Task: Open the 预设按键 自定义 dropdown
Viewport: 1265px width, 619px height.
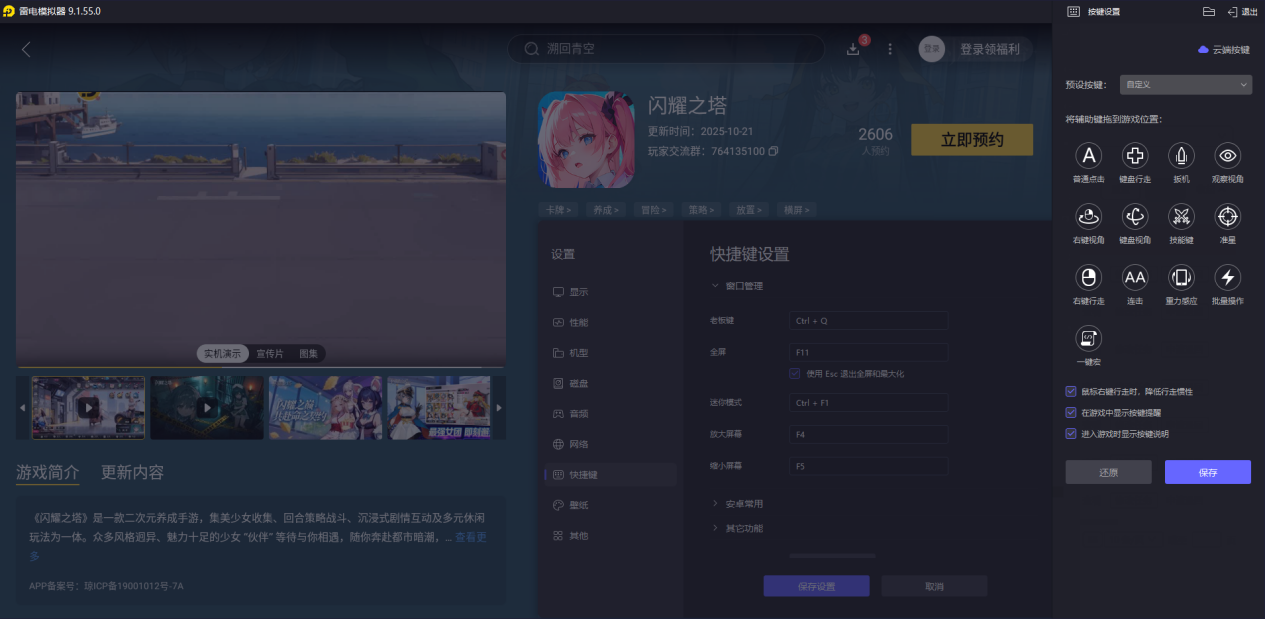Action: pos(1185,85)
